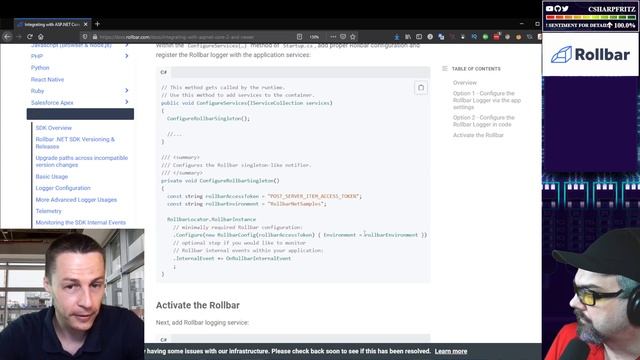Open the SDK Overview sidebar link
Image resolution: width=640 pixels, height=360 pixels.
click(x=53, y=128)
